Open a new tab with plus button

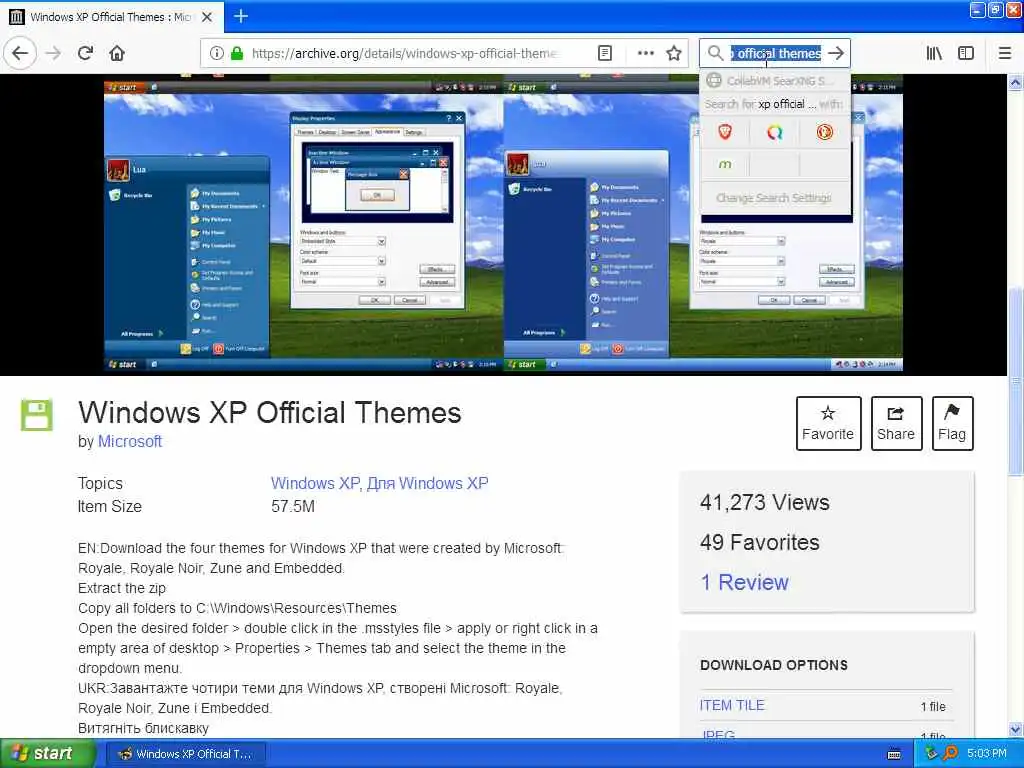241,16
